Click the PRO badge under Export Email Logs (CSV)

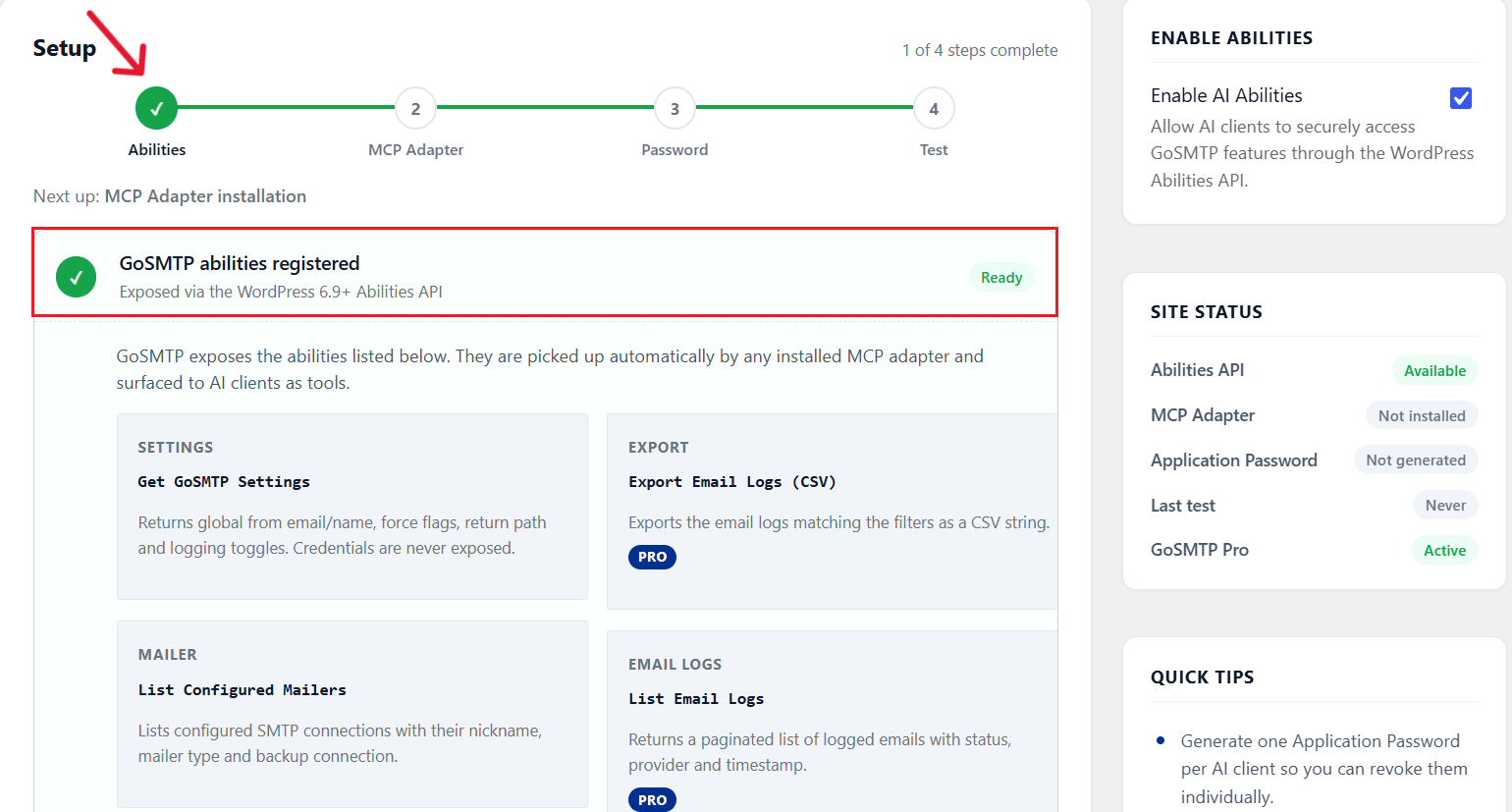point(652,557)
